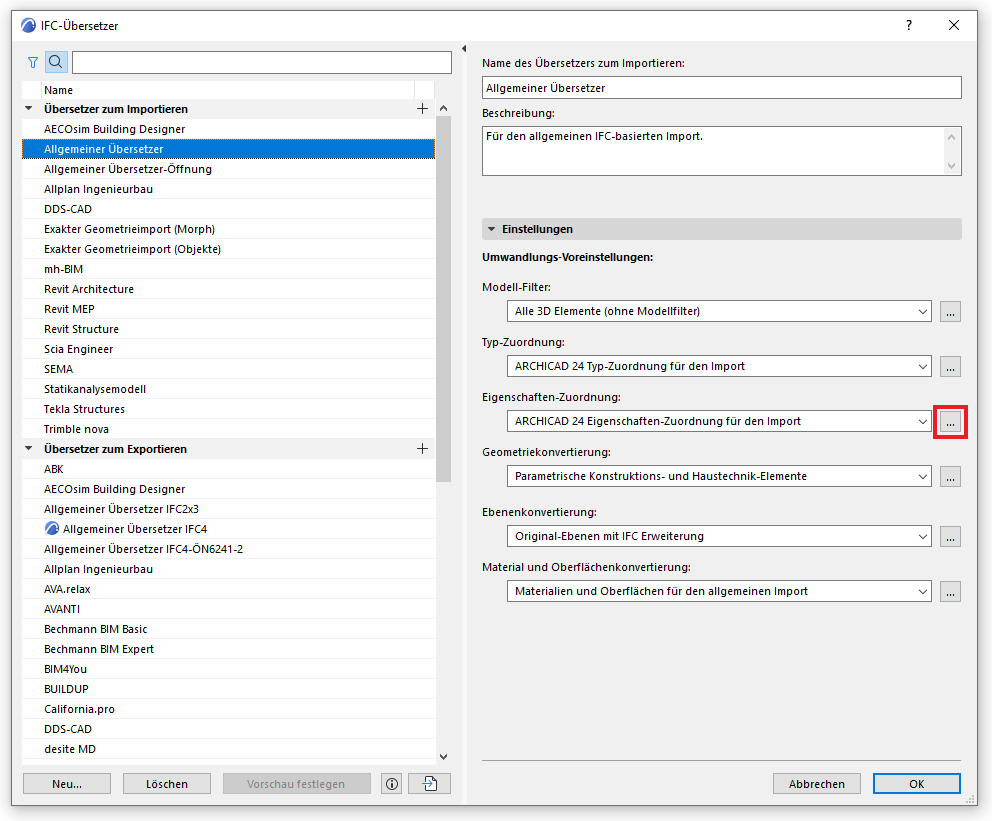Collapse the Einstellungen section
Viewport: 992px width, 821px height.
491,230
